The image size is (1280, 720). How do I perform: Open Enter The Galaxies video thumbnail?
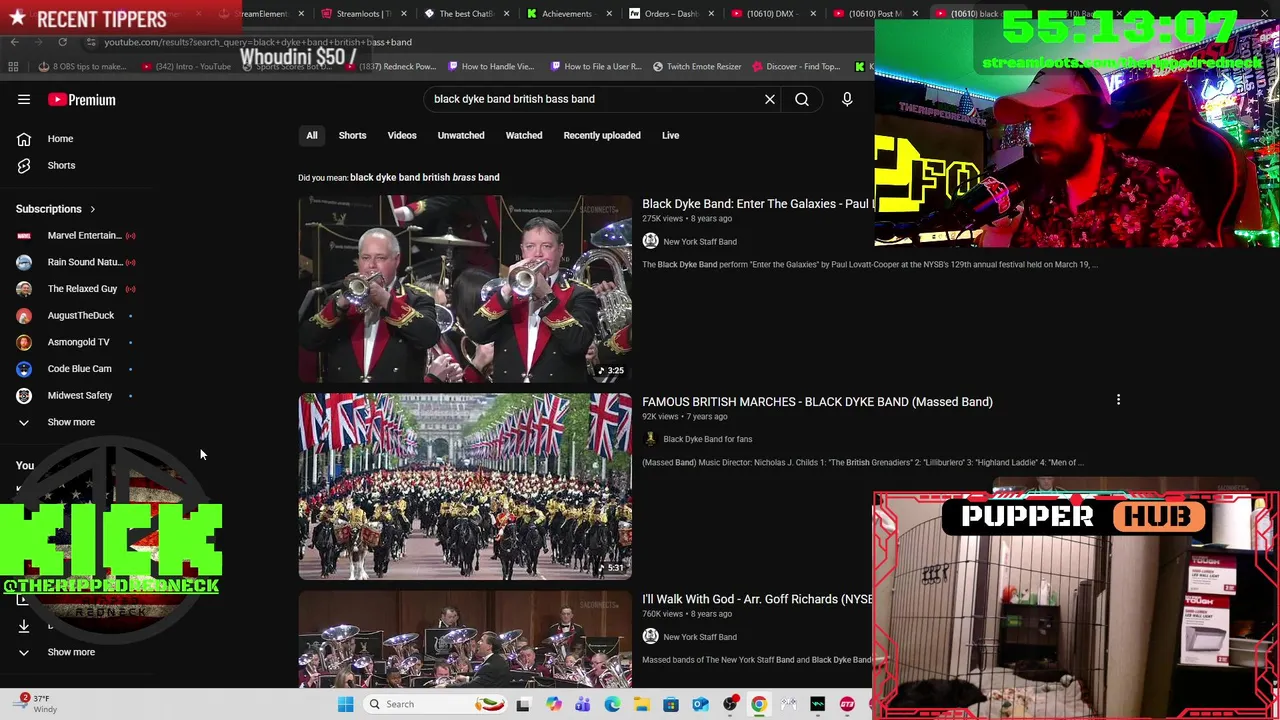pyautogui.click(x=465, y=288)
